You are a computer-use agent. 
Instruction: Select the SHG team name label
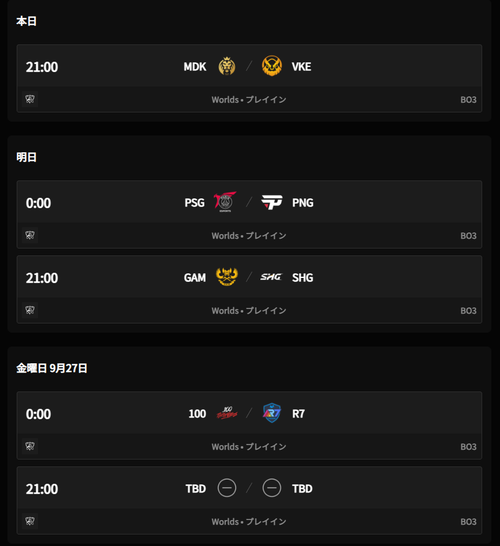(x=303, y=278)
